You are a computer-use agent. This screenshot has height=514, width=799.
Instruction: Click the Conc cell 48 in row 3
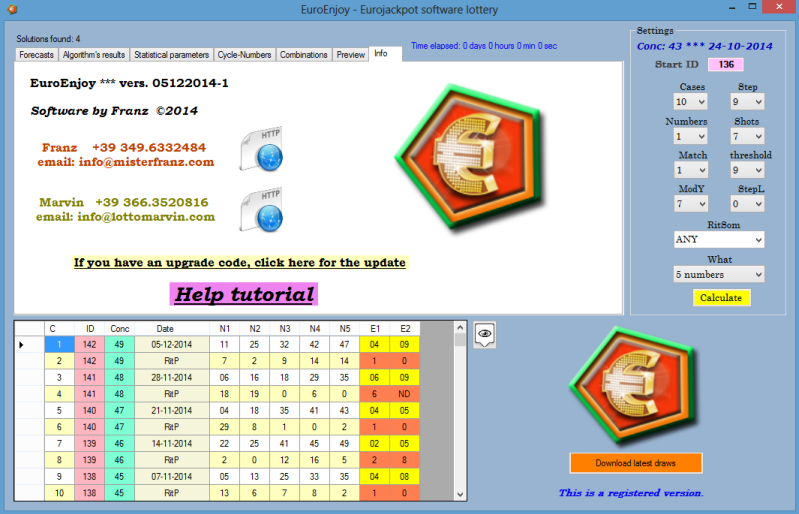(x=120, y=377)
